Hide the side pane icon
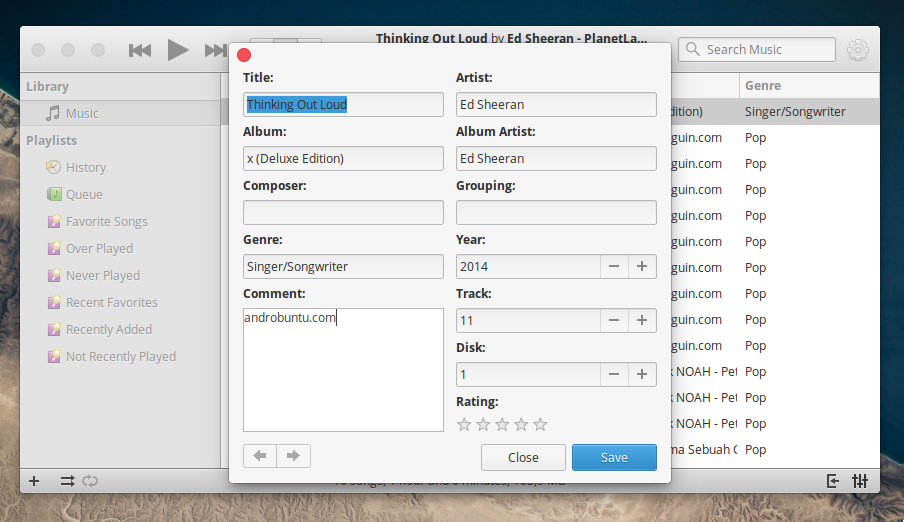 point(833,480)
